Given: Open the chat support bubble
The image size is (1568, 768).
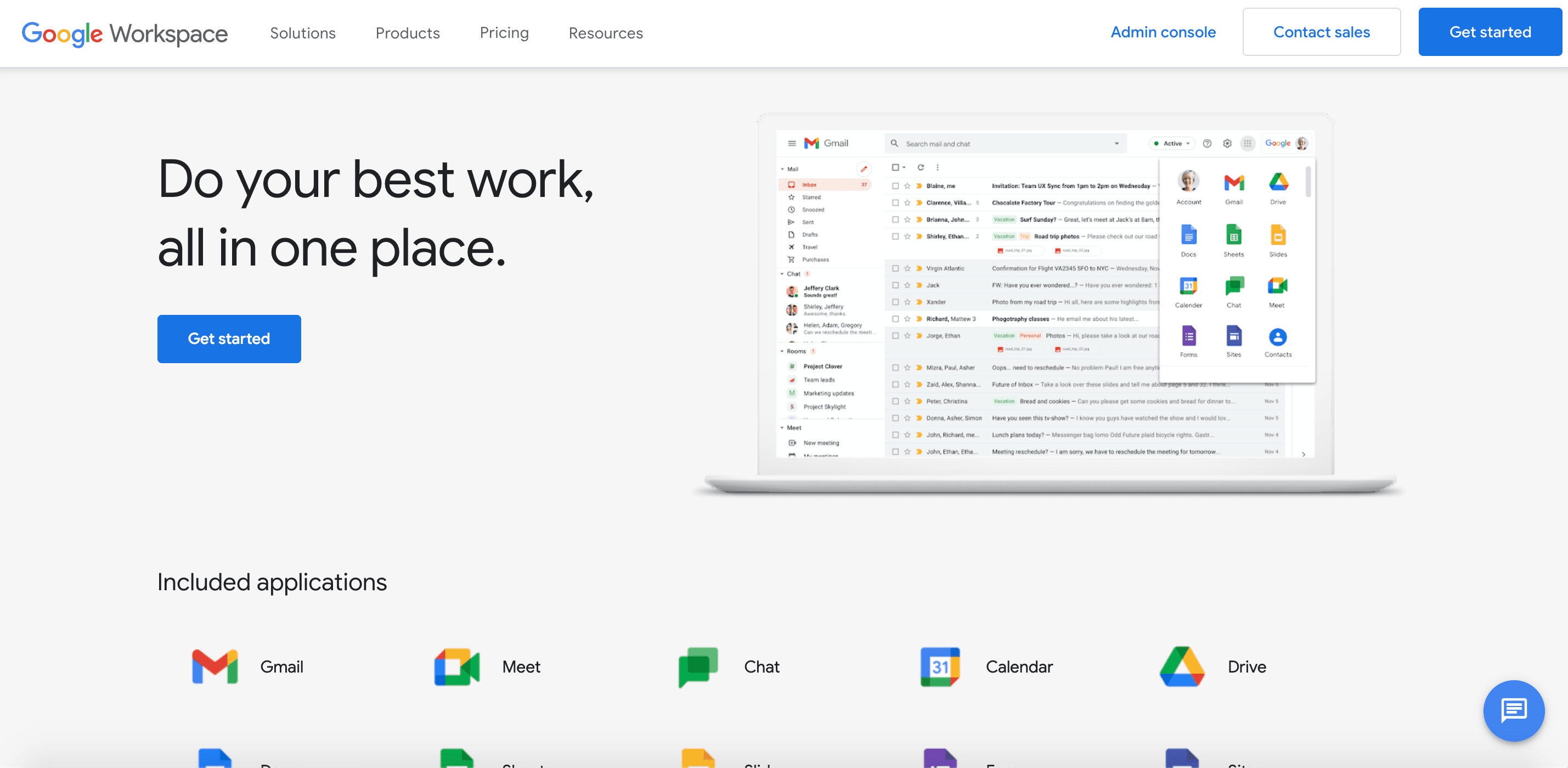Looking at the screenshot, I should 1514,710.
